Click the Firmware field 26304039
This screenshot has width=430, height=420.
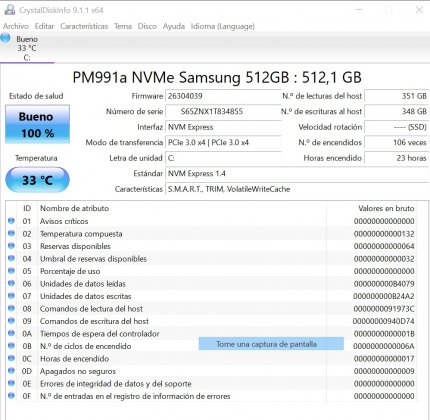click(223, 96)
